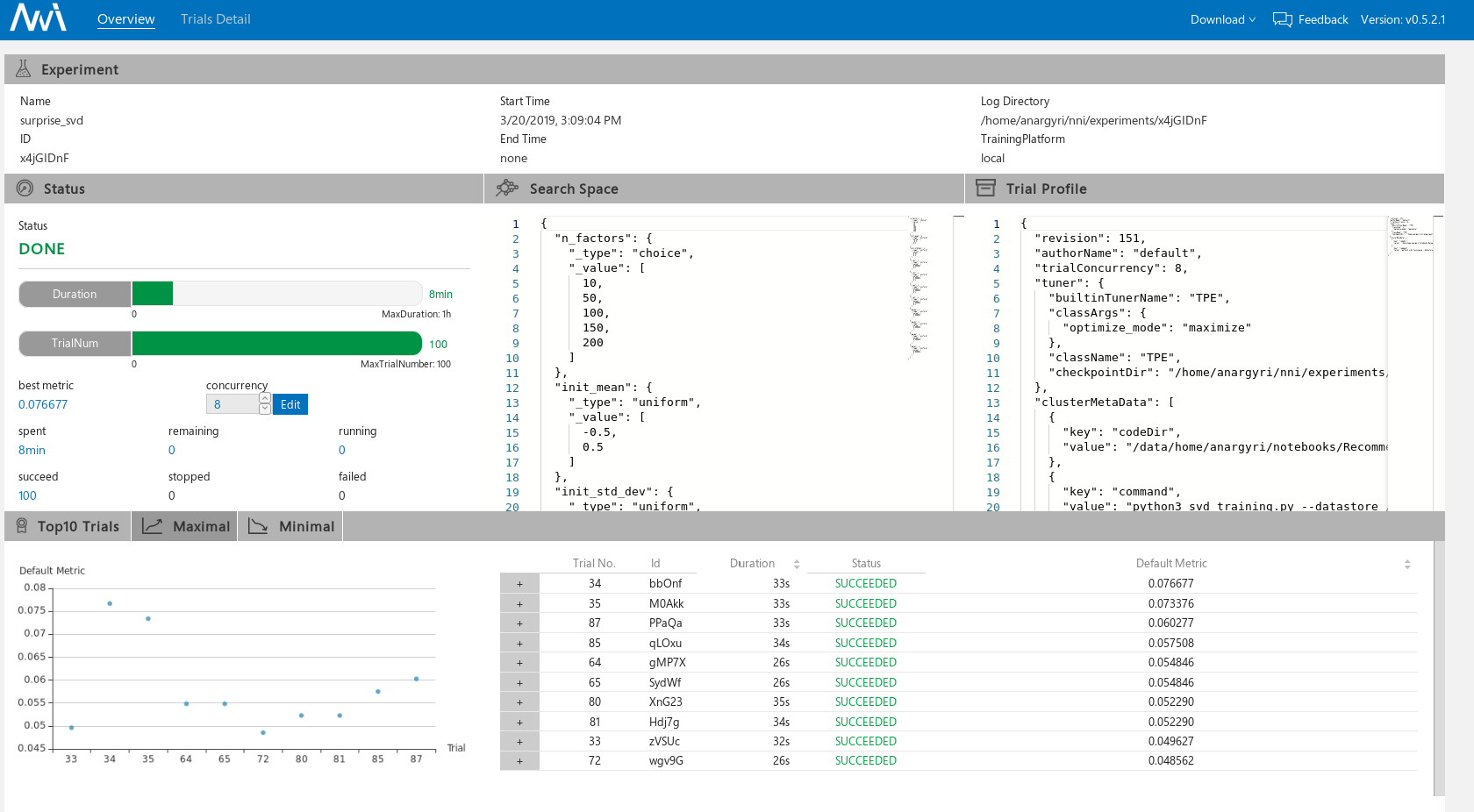Click the Search Space icon
The width and height of the screenshot is (1474, 812).
tap(507, 188)
